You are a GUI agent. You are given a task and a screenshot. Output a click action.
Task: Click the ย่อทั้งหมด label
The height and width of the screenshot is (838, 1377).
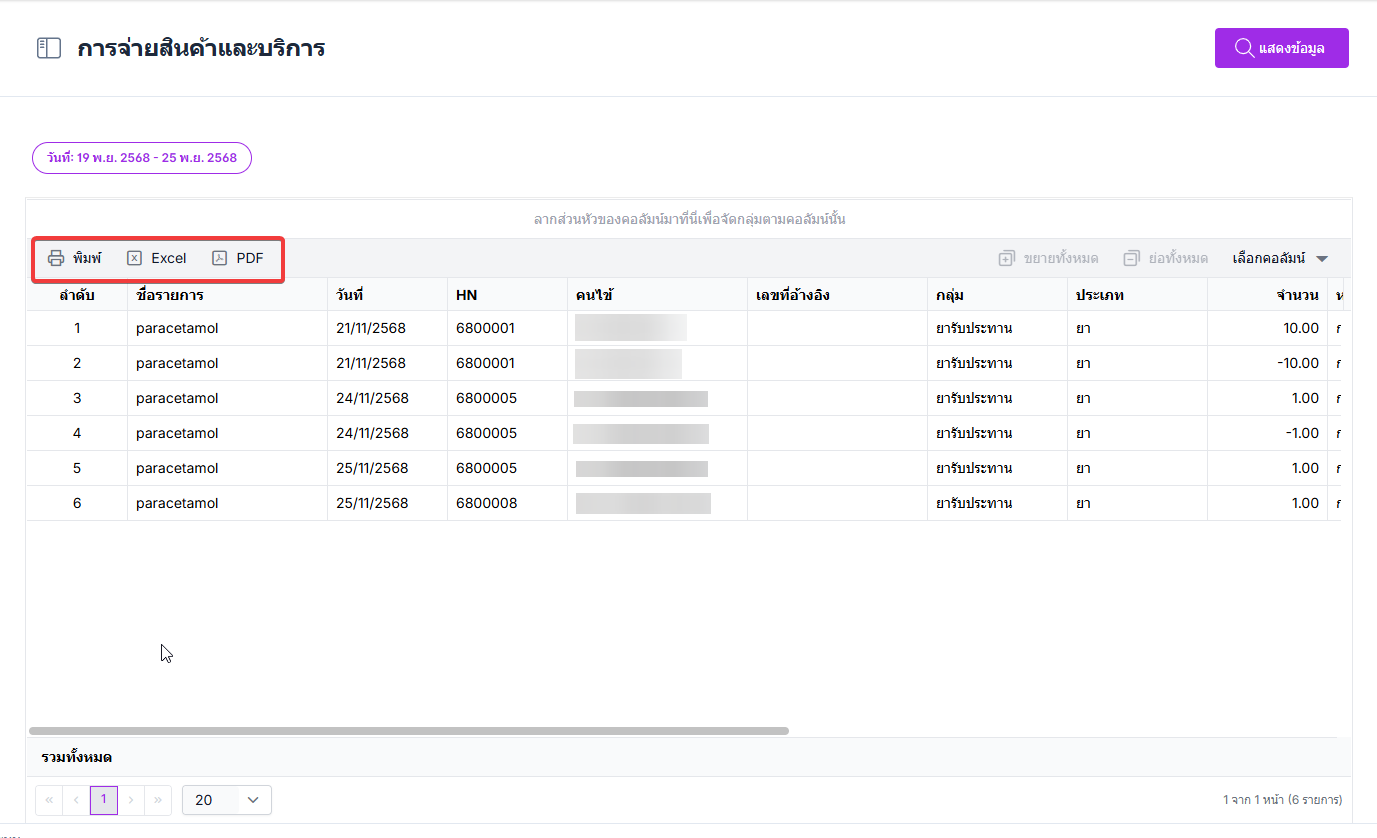(1178, 258)
